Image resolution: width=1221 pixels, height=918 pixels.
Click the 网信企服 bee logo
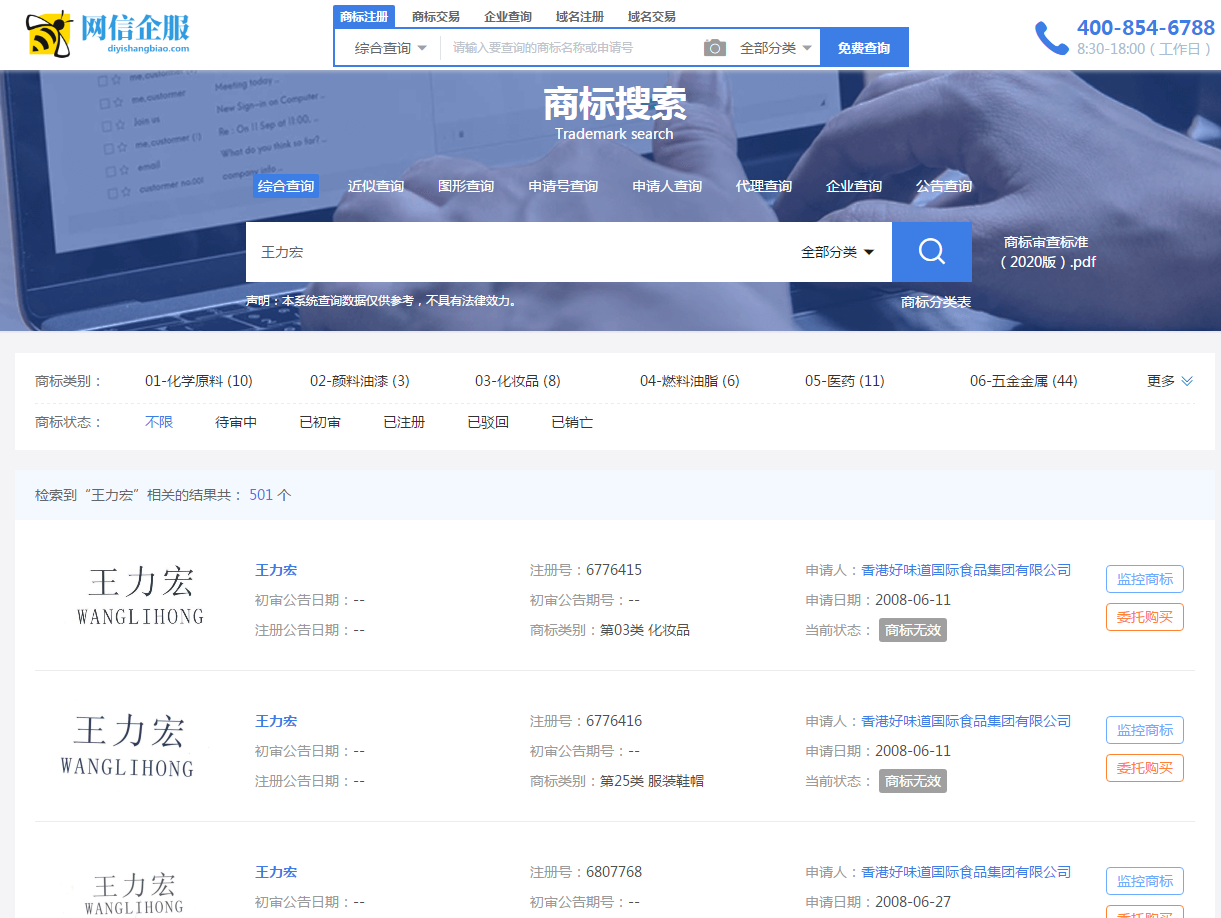coord(107,34)
